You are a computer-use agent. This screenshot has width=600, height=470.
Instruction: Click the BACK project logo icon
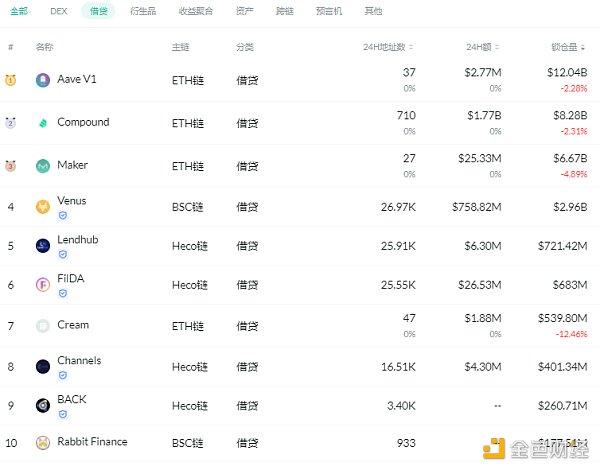pyautogui.click(x=43, y=405)
